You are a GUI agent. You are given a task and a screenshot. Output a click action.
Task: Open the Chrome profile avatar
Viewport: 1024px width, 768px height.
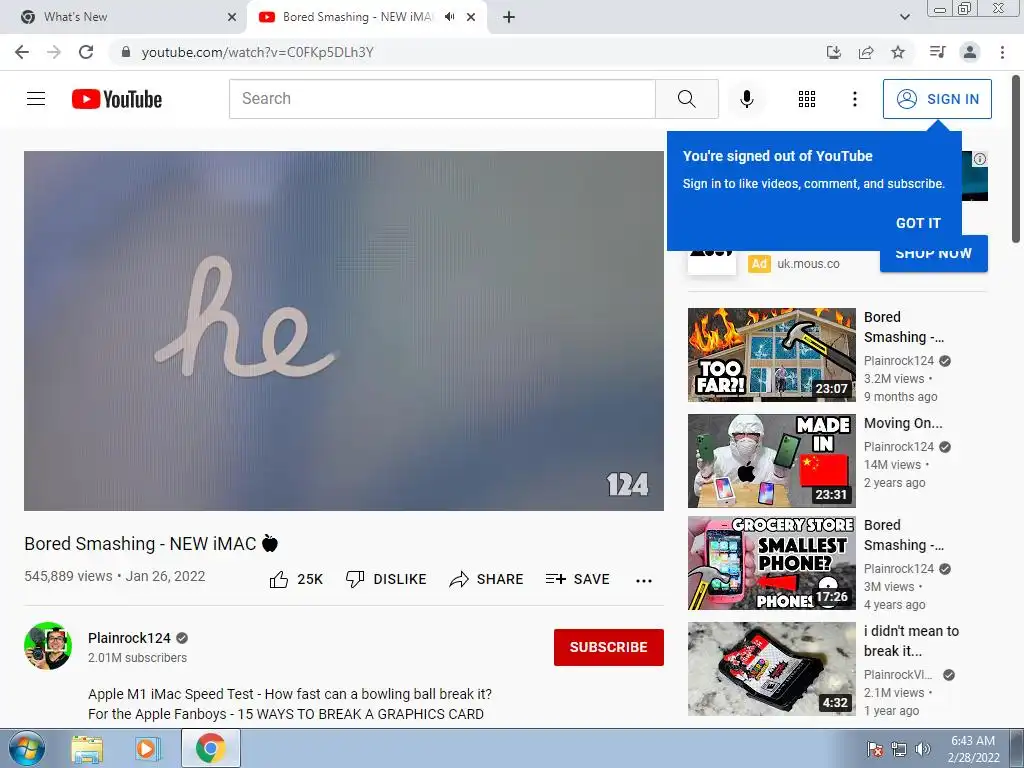click(x=970, y=52)
